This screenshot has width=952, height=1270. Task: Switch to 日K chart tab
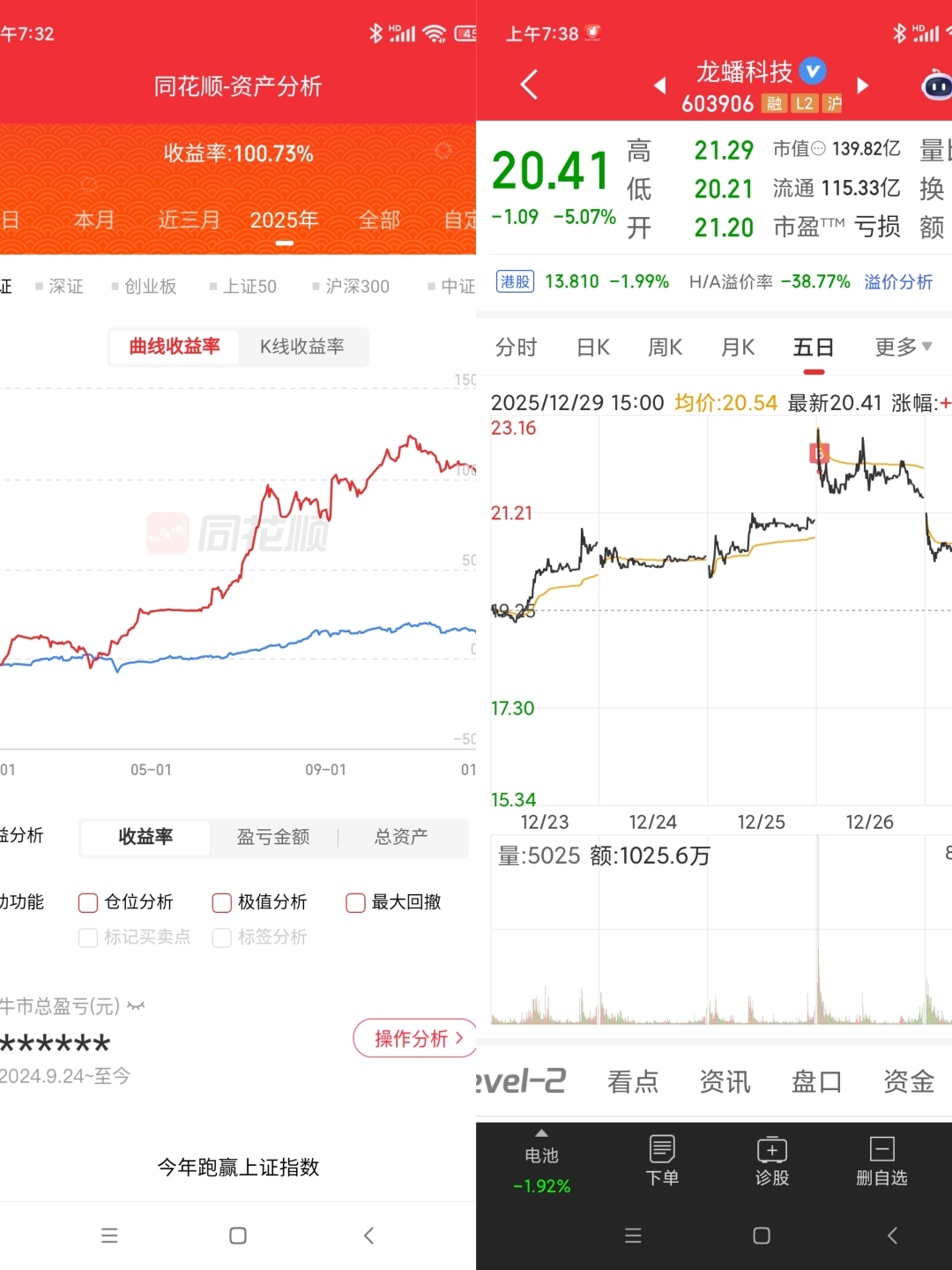[593, 347]
